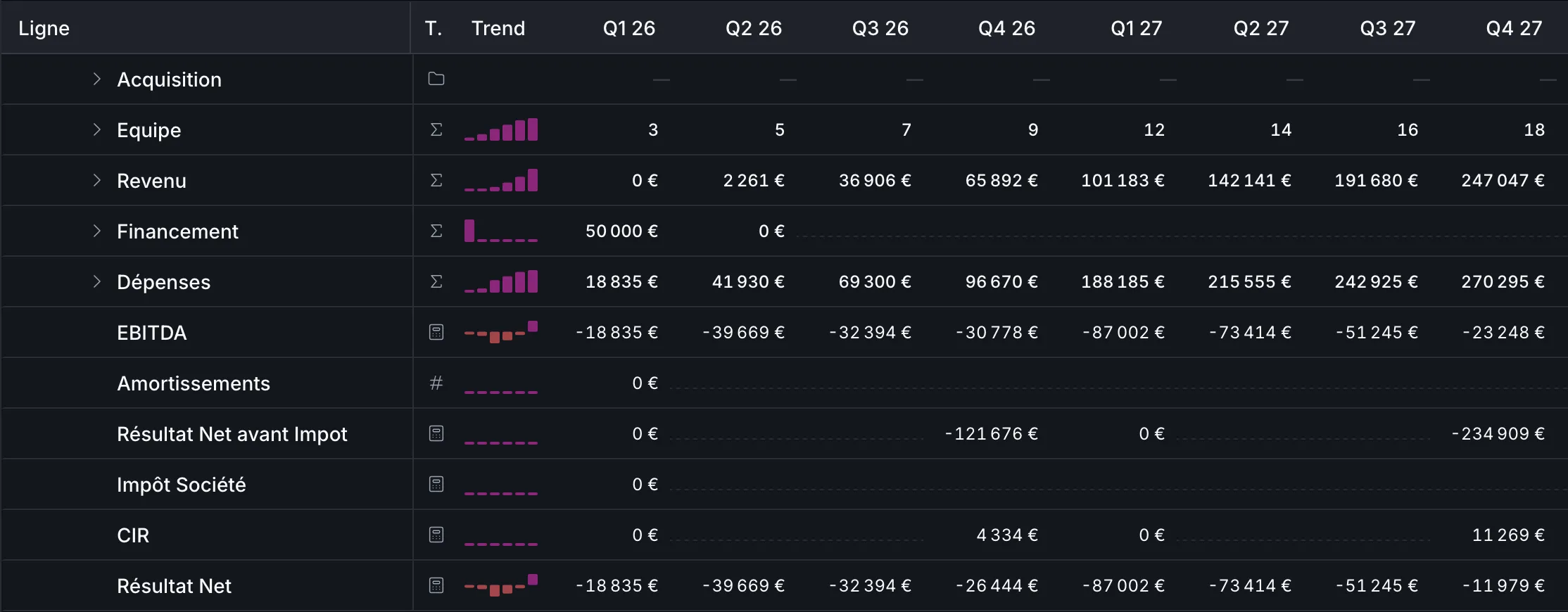Click the calculator icon for Impôt Société
This screenshot has height=612, width=1568.
(x=436, y=484)
